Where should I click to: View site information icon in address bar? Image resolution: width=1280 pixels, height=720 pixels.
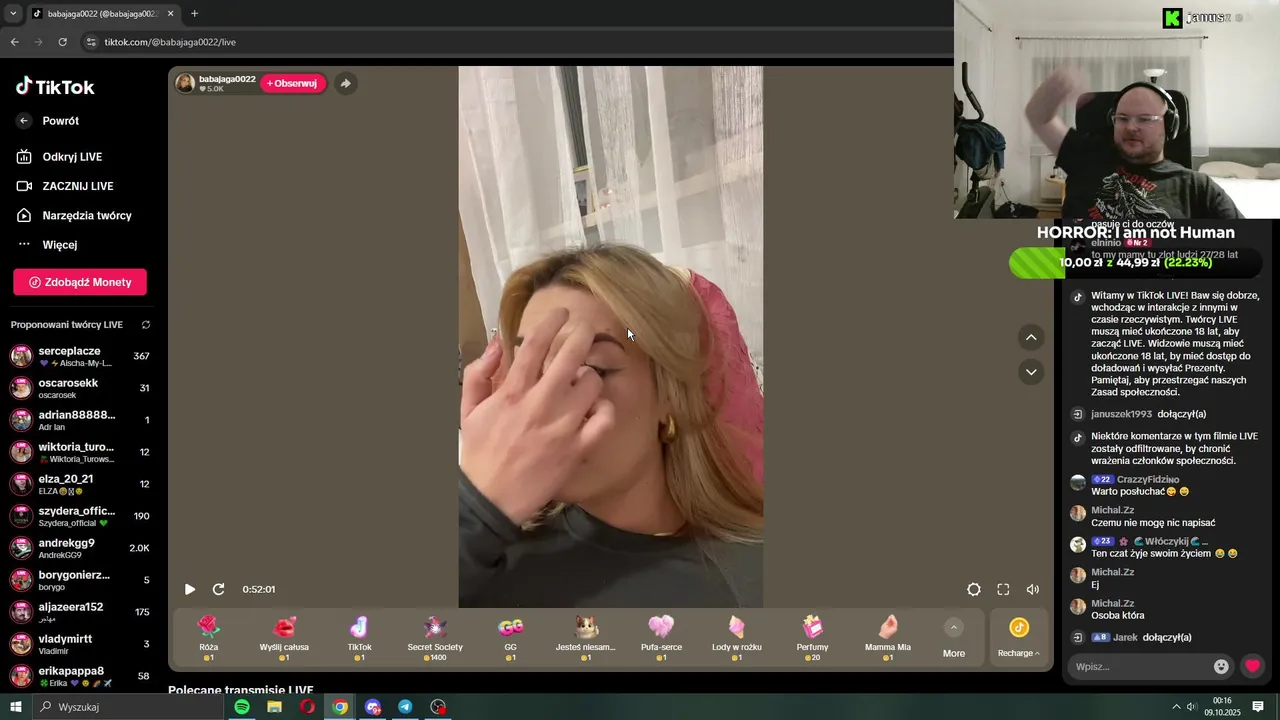(91, 42)
